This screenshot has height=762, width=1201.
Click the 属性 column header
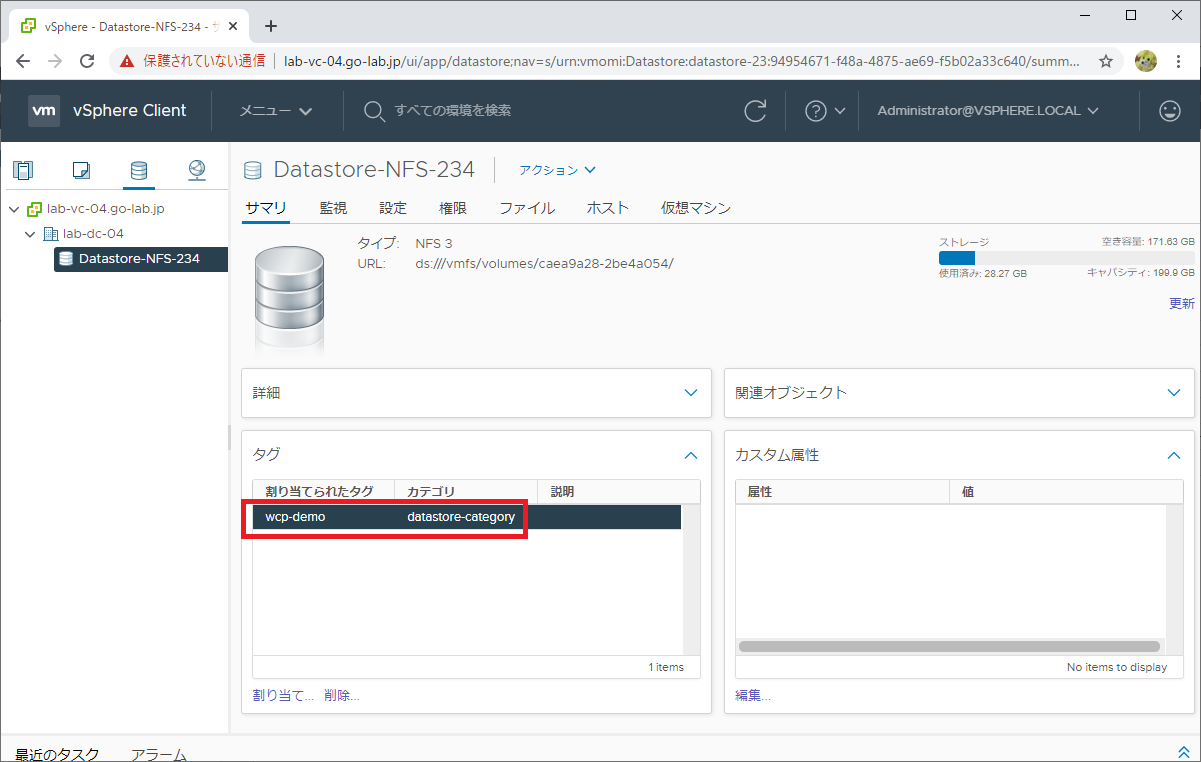tap(843, 492)
